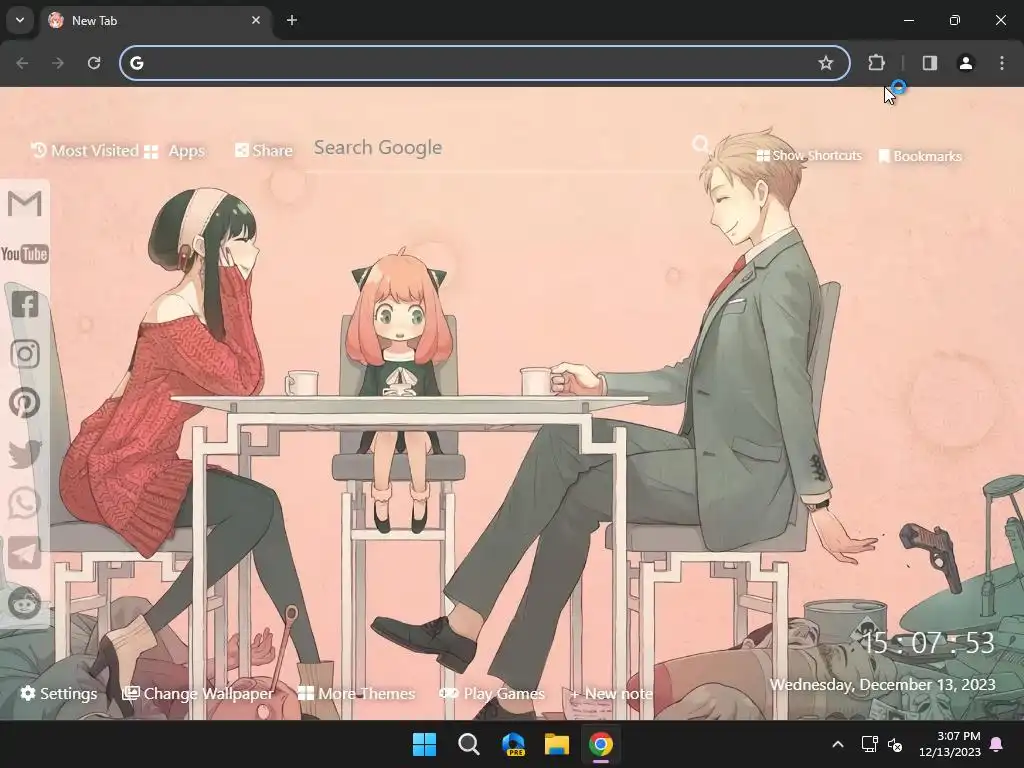
Task: Open the Gmail sidebar shortcut
Action: 25,203
